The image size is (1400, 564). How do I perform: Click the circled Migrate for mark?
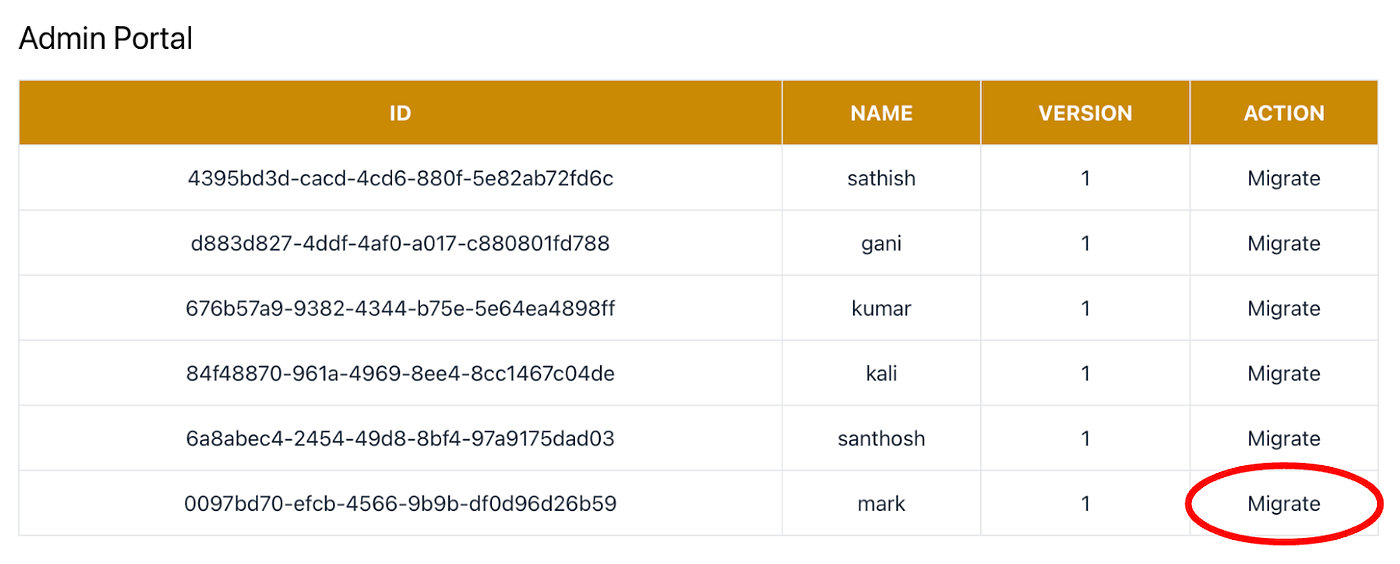1284,504
